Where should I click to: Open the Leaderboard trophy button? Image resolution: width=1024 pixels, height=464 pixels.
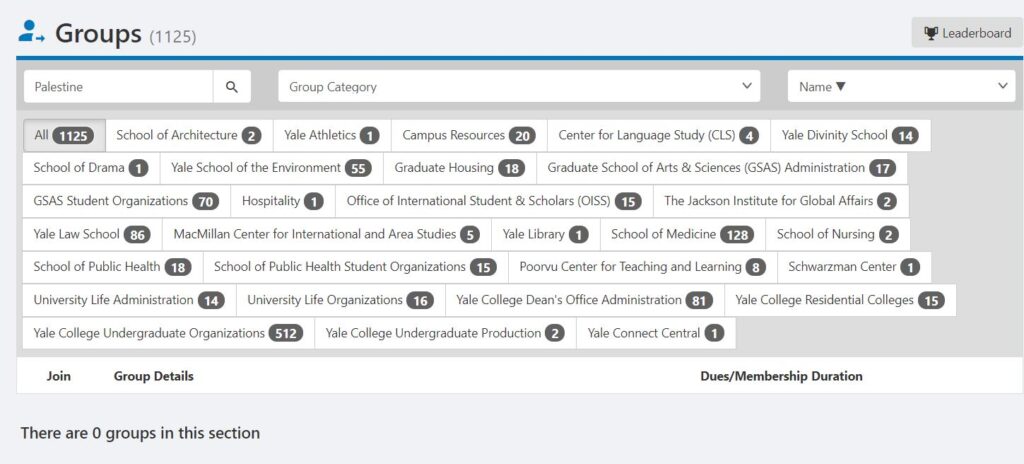pos(967,33)
